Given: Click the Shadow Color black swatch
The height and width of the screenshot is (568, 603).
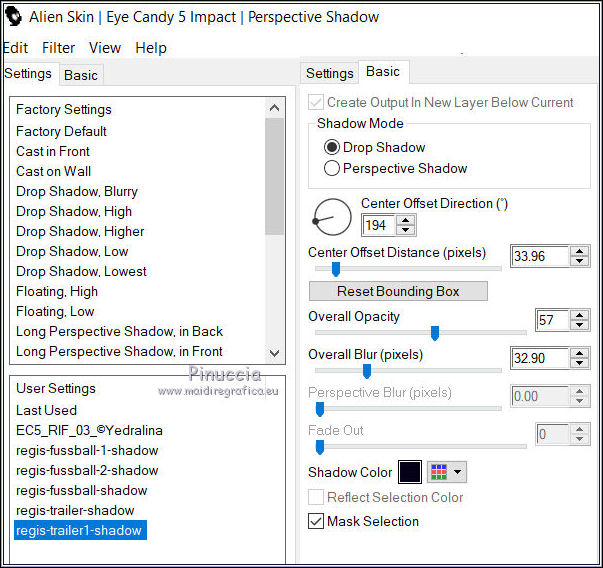Looking at the screenshot, I should click(x=410, y=472).
